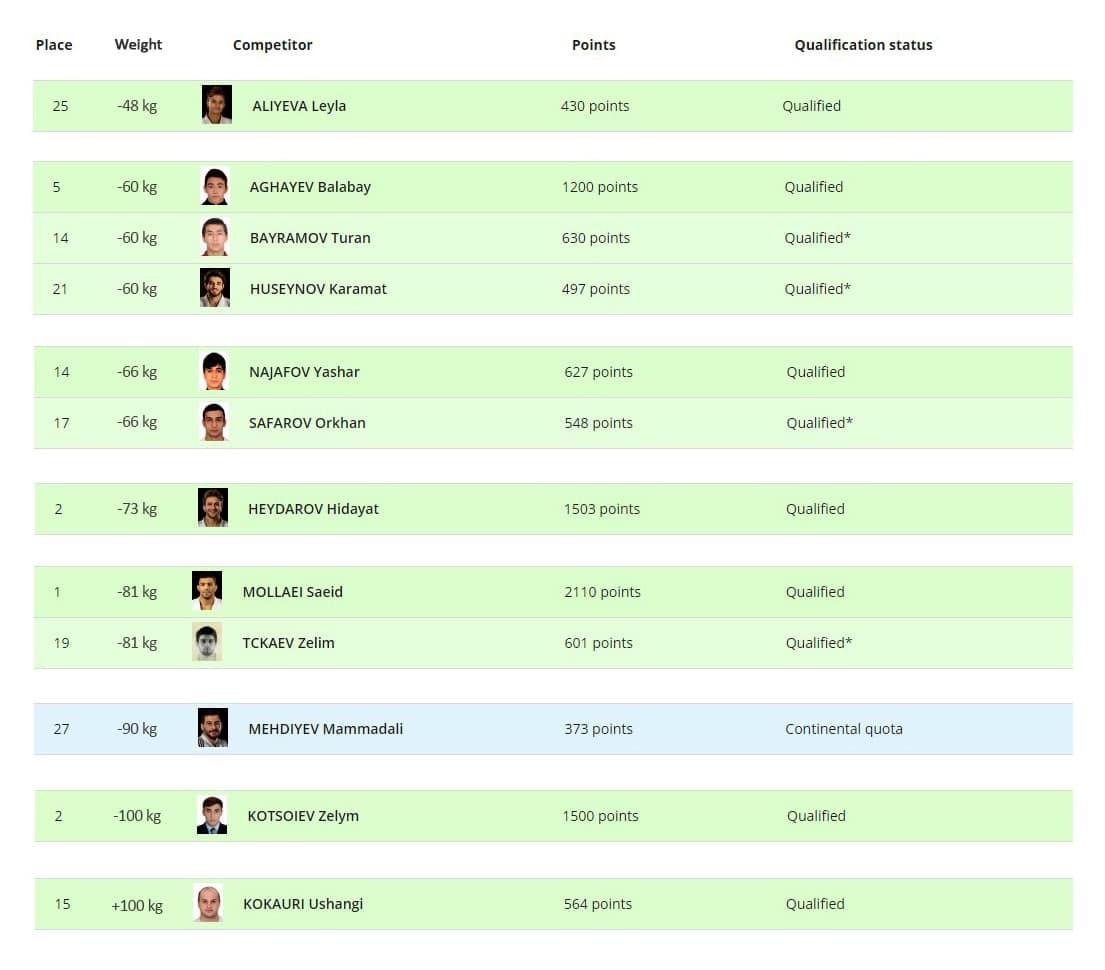Click the Continental quota status text
This screenshot has width=1105, height=970.
click(x=843, y=729)
